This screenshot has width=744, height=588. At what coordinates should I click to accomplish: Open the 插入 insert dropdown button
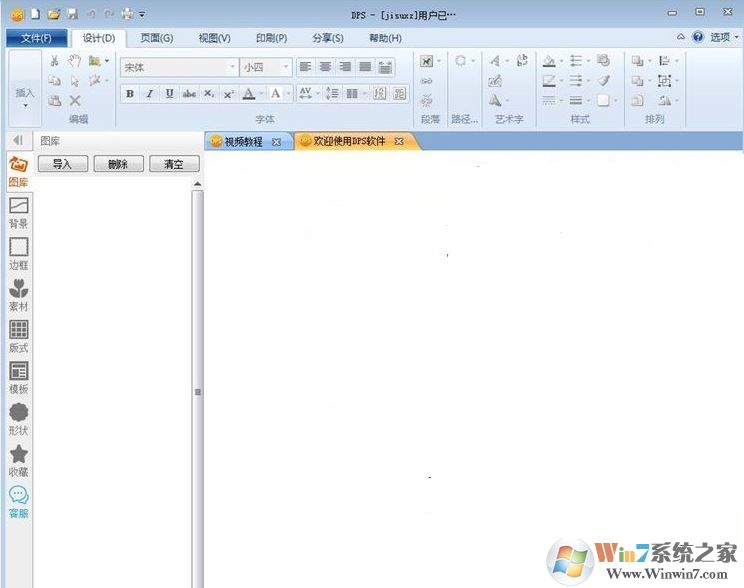[25, 88]
